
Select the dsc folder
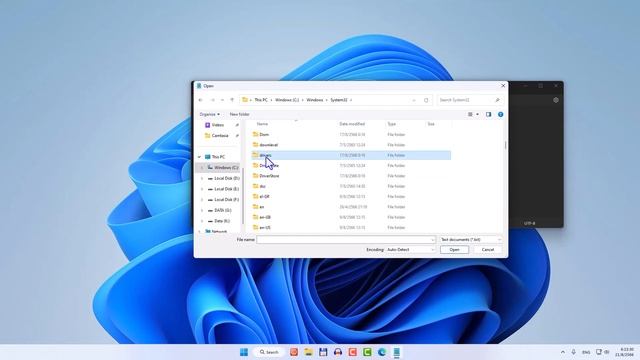(351, 186)
